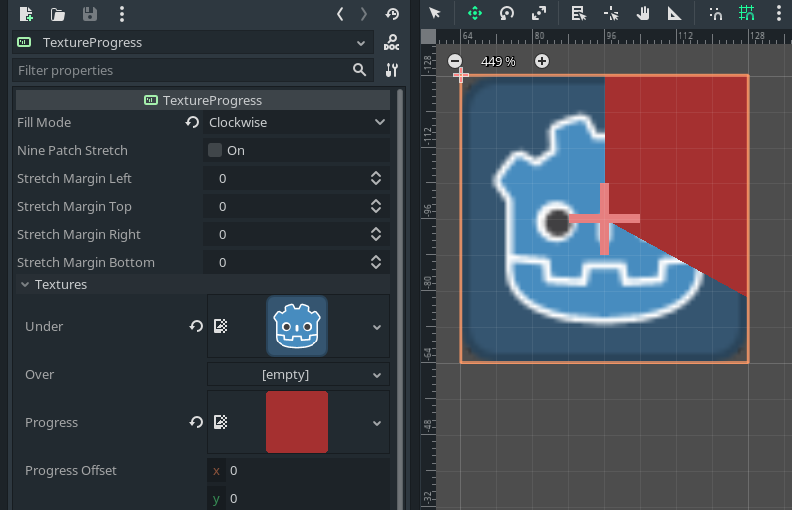Step the Stretch Margin Left value
The height and width of the screenshot is (510, 792).
(x=376, y=178)
